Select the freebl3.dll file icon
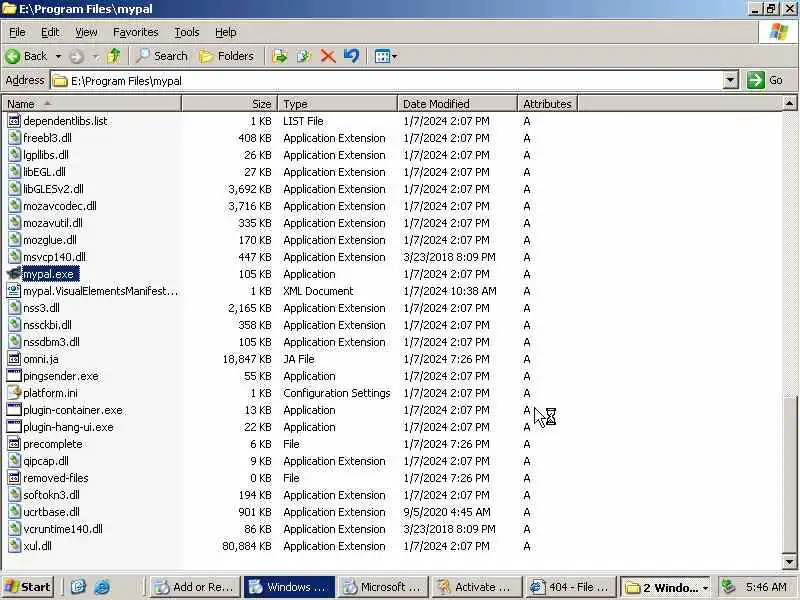 click(14, 138)
